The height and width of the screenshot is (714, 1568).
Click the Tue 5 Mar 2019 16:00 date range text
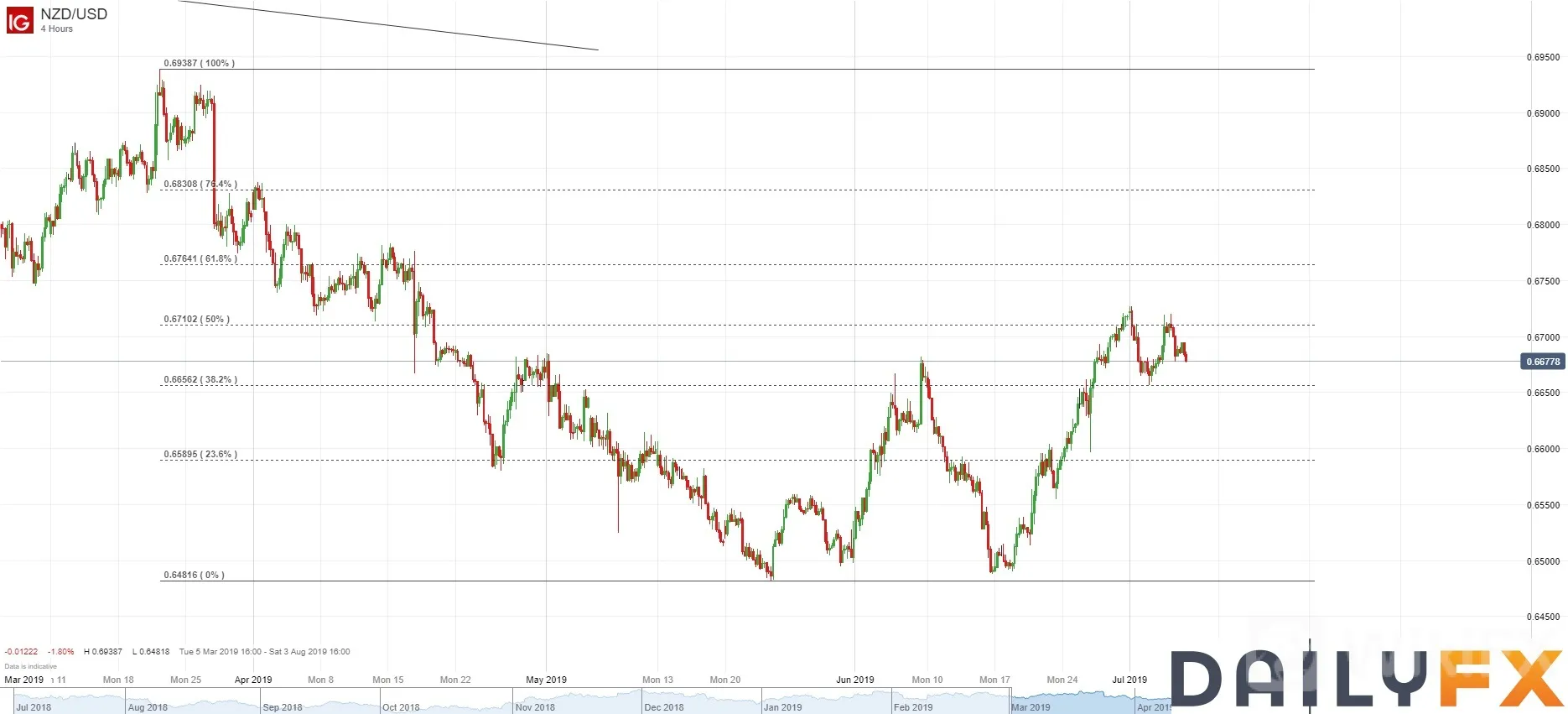pyautogui.click(x=265, y=651)
